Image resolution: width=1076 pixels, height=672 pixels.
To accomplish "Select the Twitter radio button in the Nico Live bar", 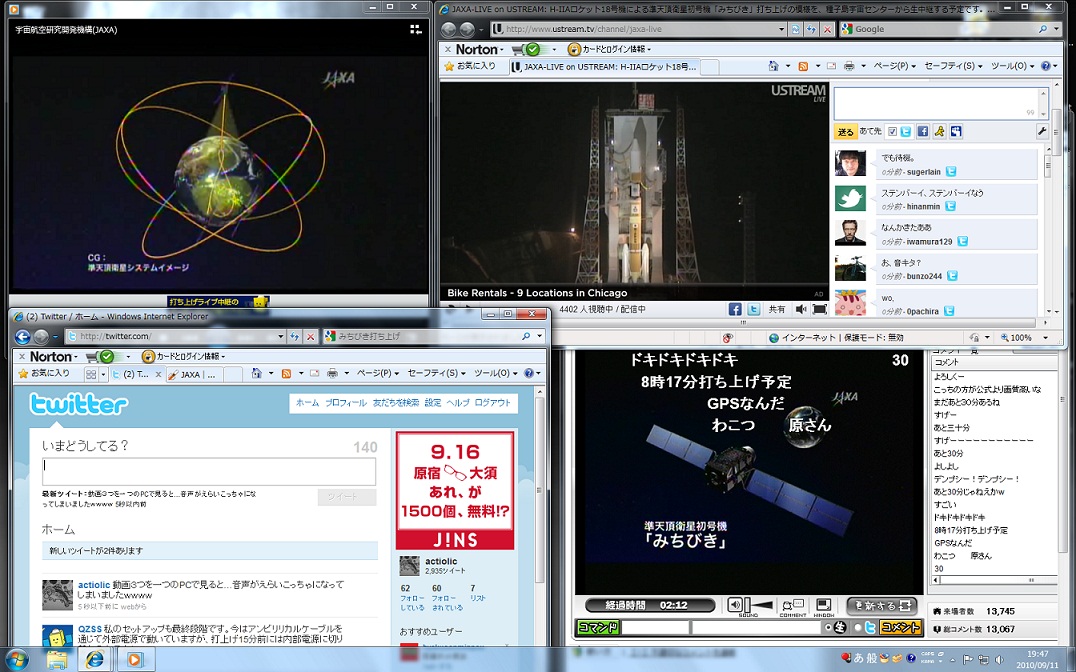I will 858,627.
